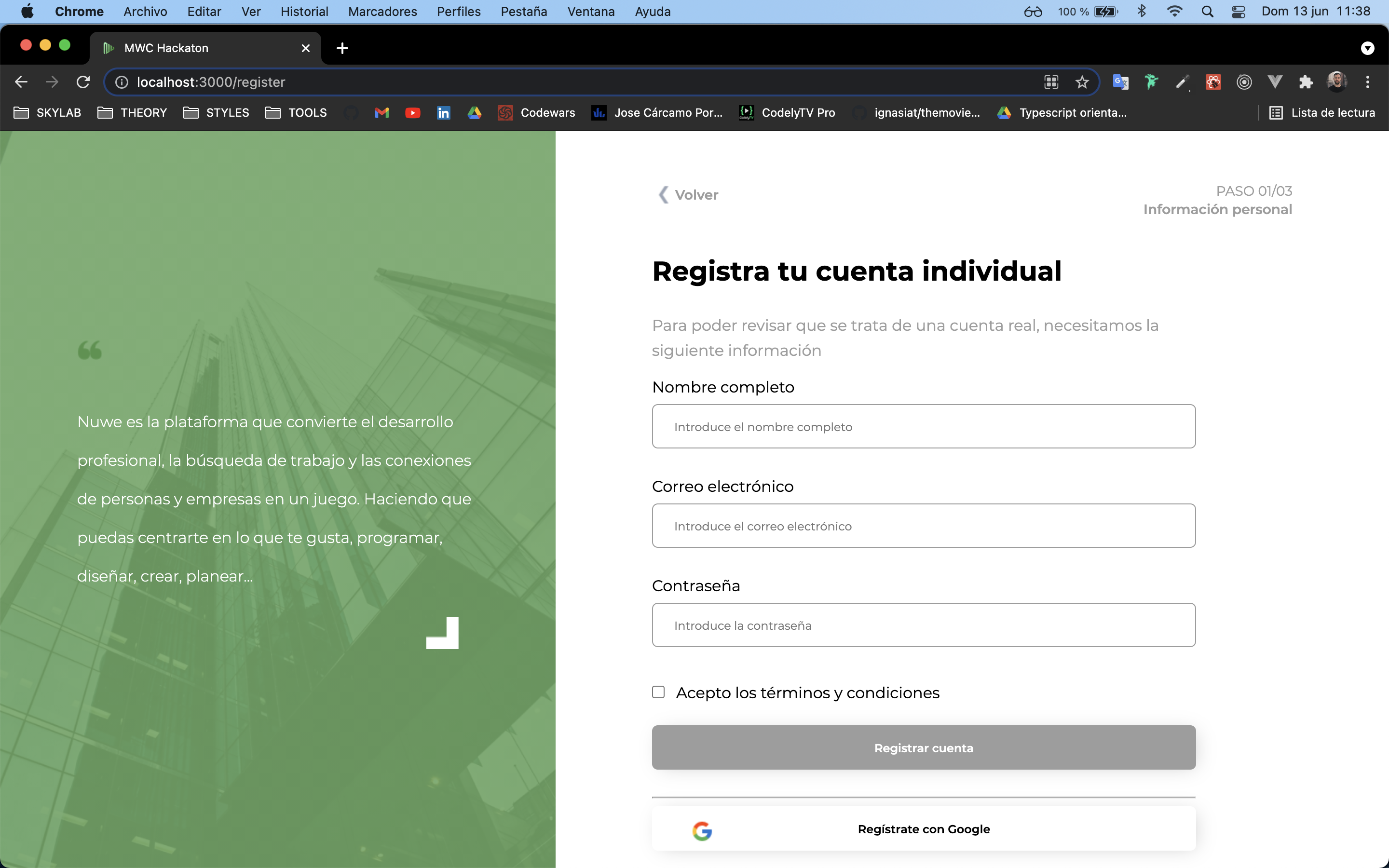Accept the terms and conditions checkbox
The width and height of the screenshot is (1389, 868).
pyautogui.click(x=658, y=692)
